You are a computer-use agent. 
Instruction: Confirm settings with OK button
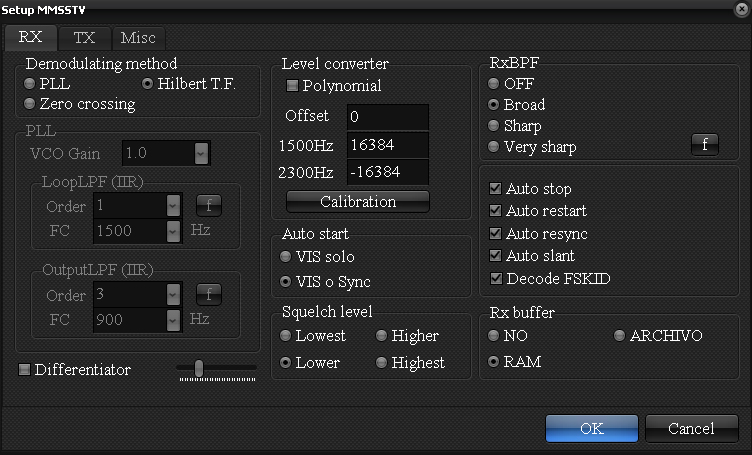592,428
